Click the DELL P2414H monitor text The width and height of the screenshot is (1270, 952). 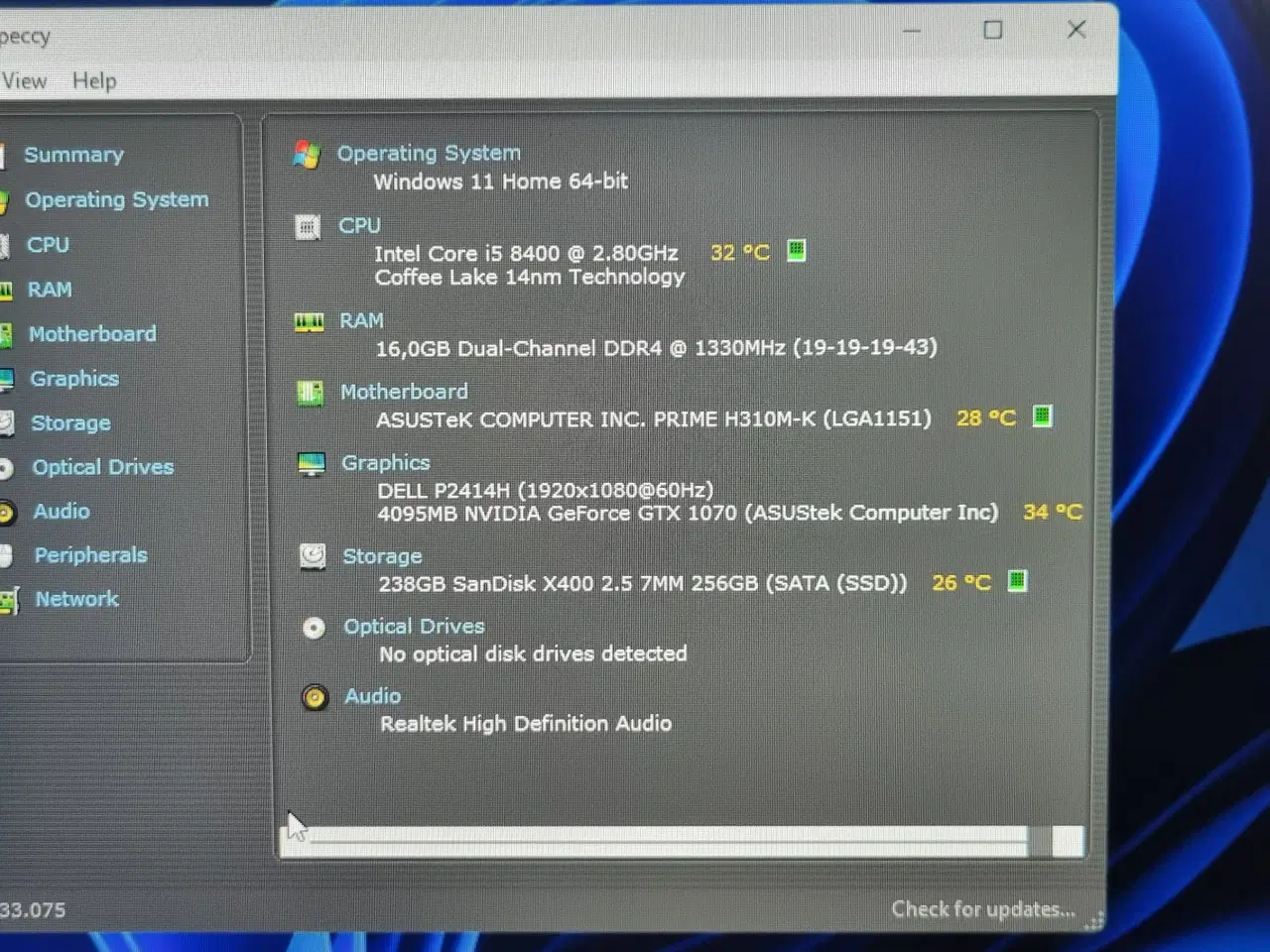pos(545,490)
